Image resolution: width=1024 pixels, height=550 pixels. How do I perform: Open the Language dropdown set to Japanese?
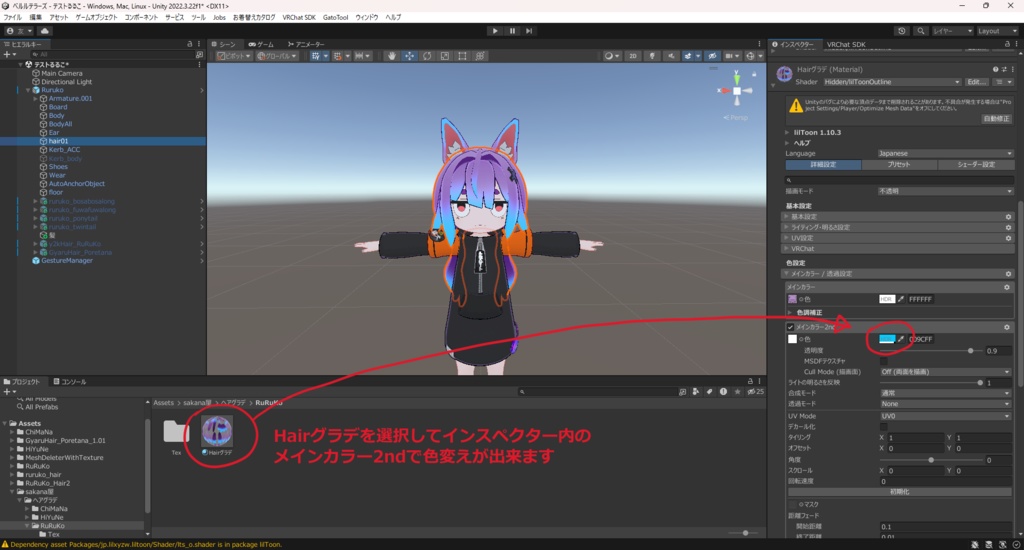point(945,154)
